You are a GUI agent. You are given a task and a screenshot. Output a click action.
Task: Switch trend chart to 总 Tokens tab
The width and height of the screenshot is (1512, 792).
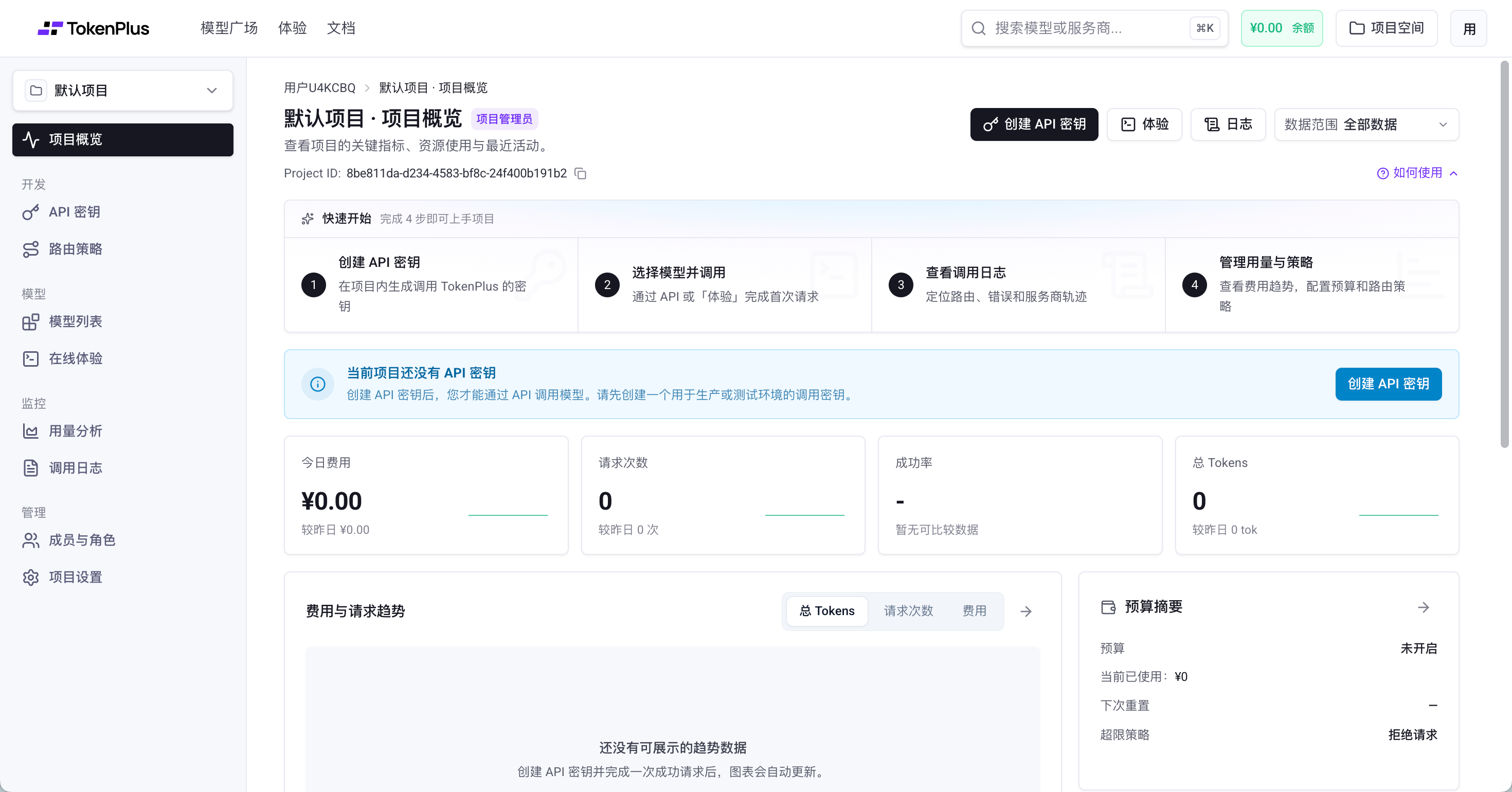826,611
